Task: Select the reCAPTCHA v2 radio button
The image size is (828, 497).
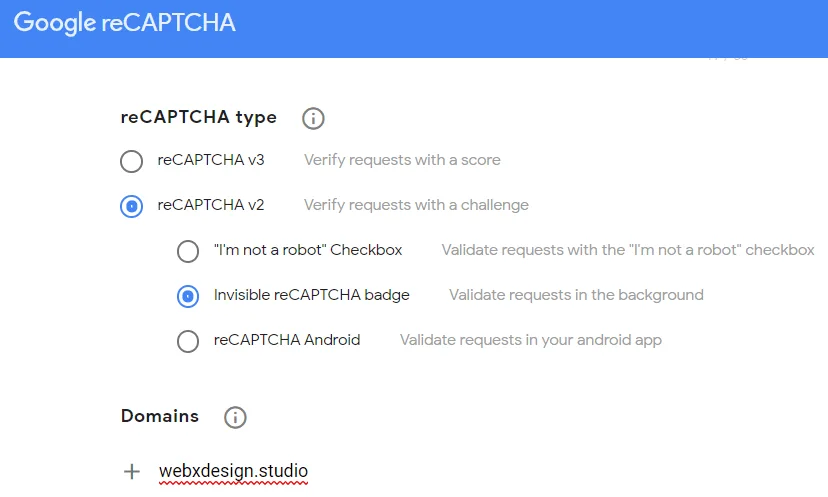Action: tap(131, 206)
